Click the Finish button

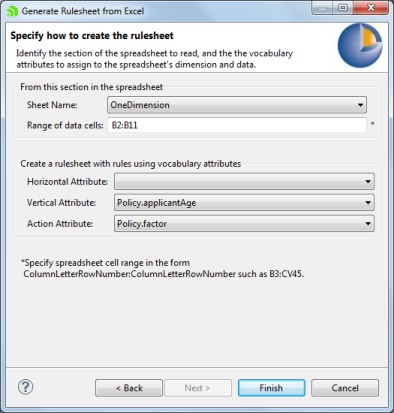click(x=271, y=388)
